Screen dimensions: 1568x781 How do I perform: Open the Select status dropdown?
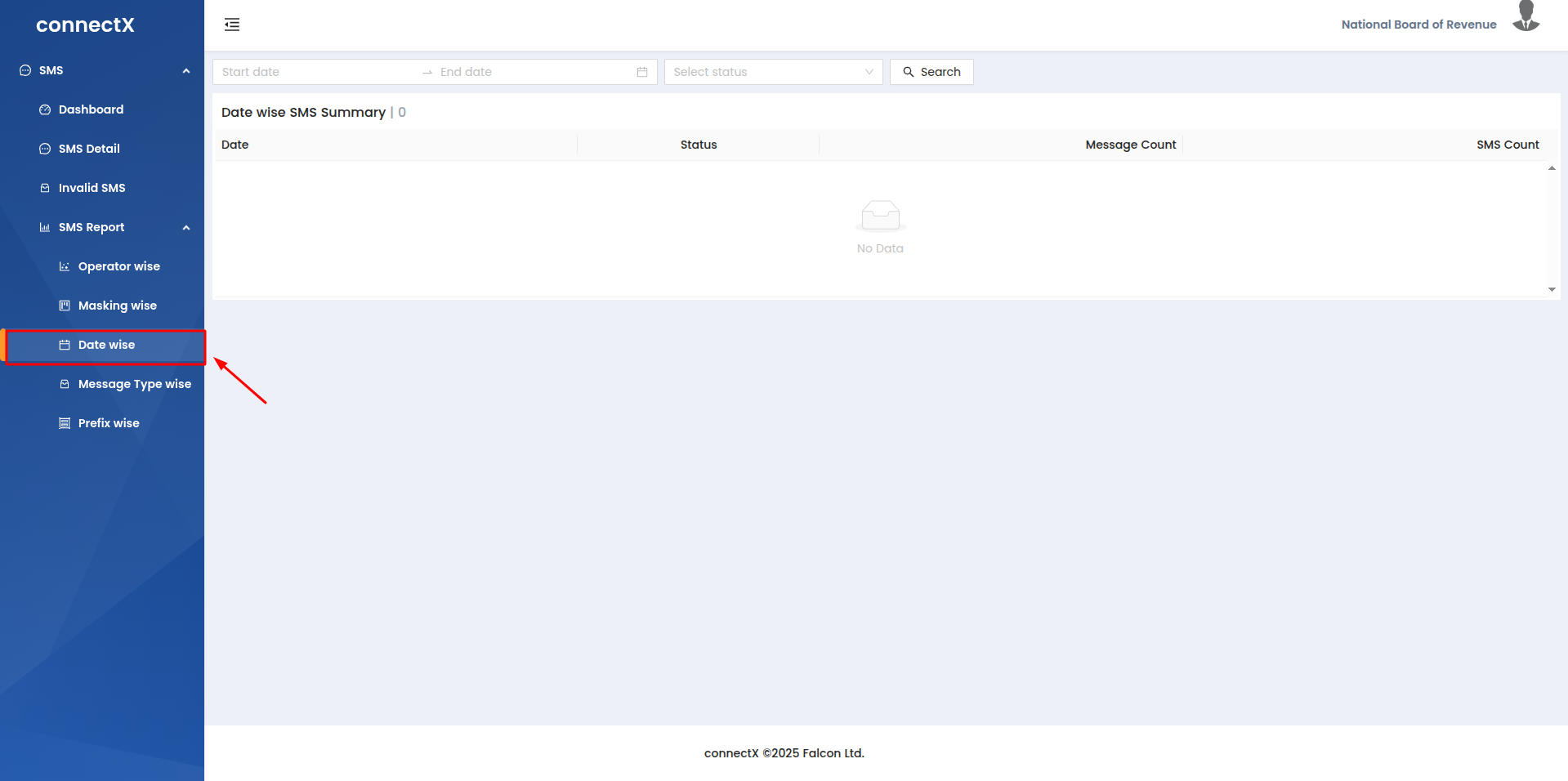click(x=773, y=72)
